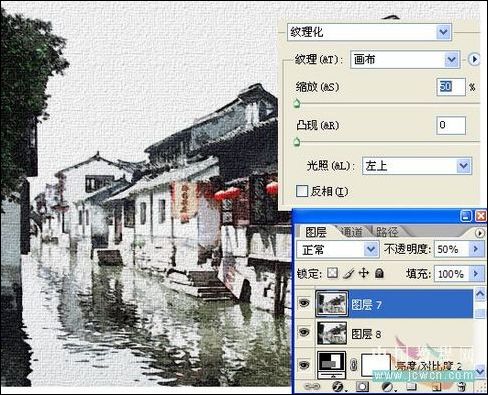
Task: Click the lock image pixels brush icon
Action: click(348, 274)
